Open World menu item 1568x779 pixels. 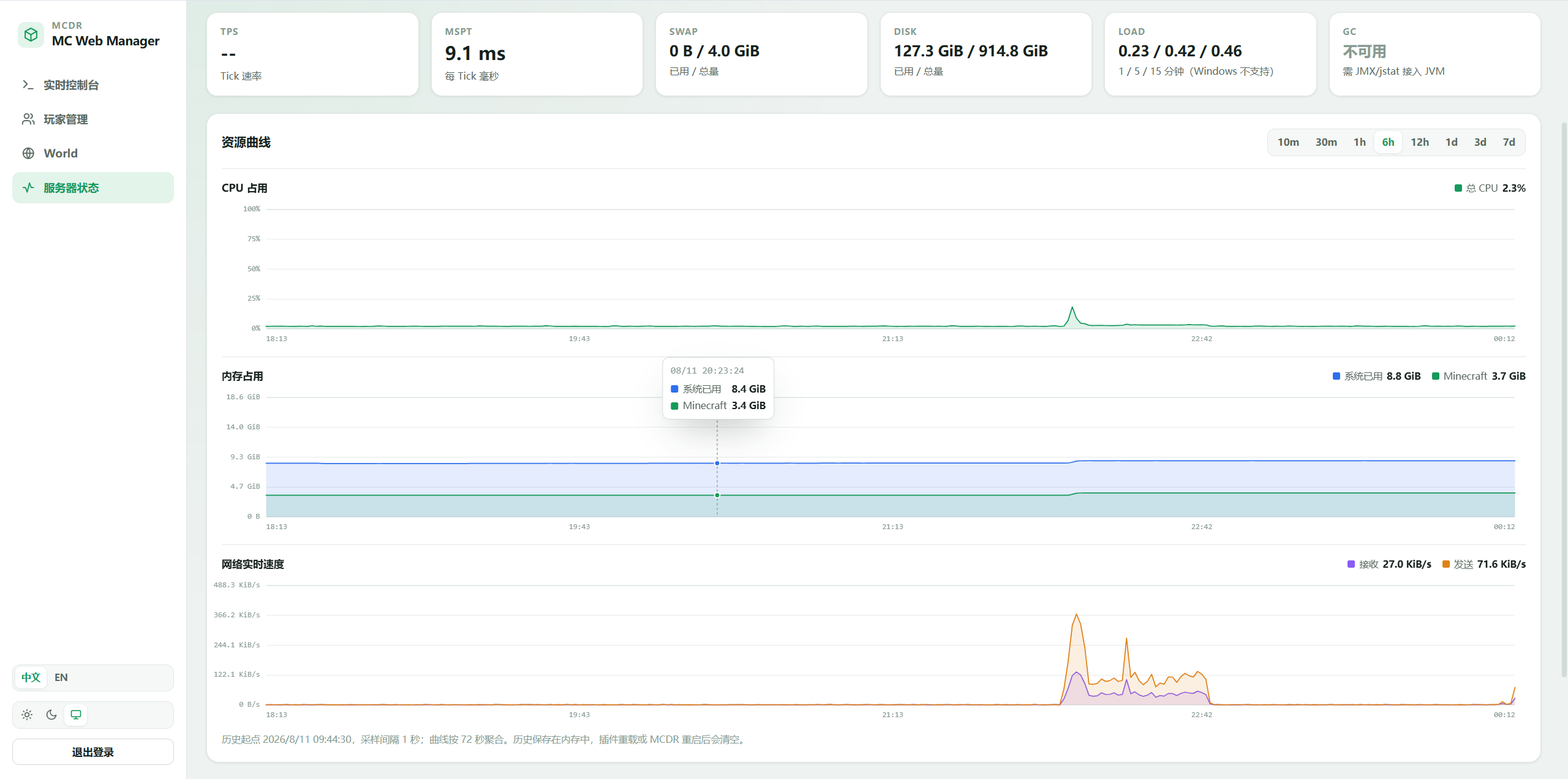click(x=93, y=153)
